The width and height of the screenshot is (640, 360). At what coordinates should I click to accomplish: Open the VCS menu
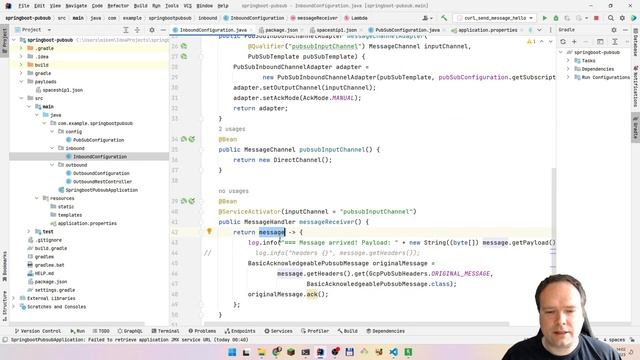(187, 6)
